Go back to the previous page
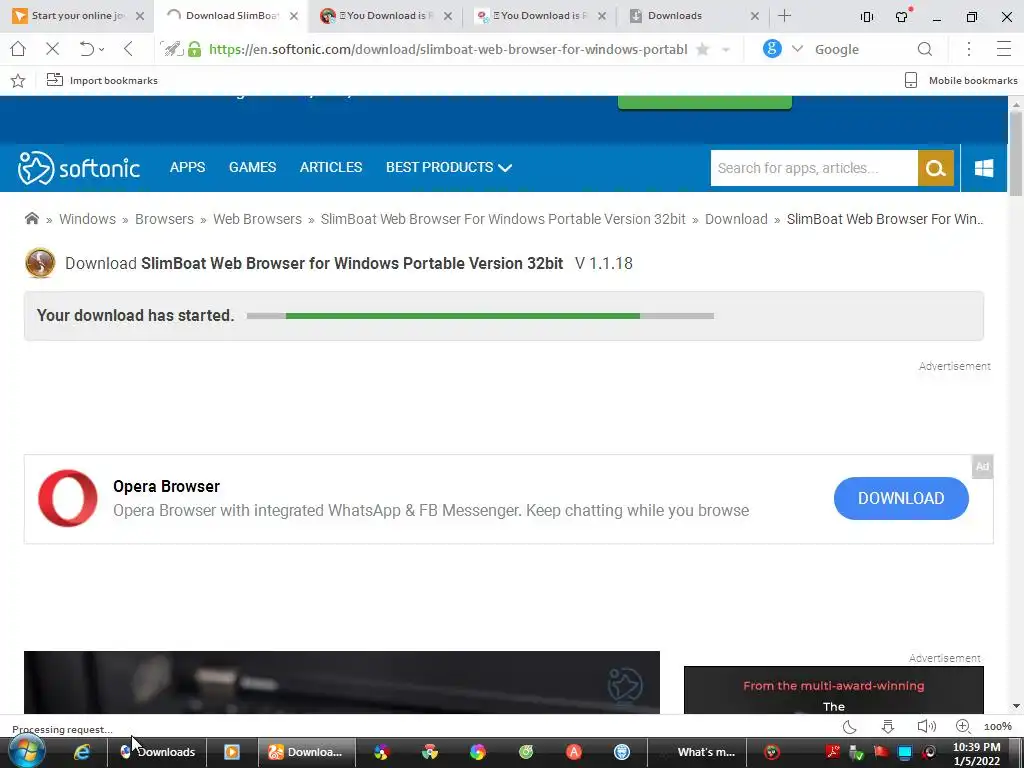 coord(128,49)
